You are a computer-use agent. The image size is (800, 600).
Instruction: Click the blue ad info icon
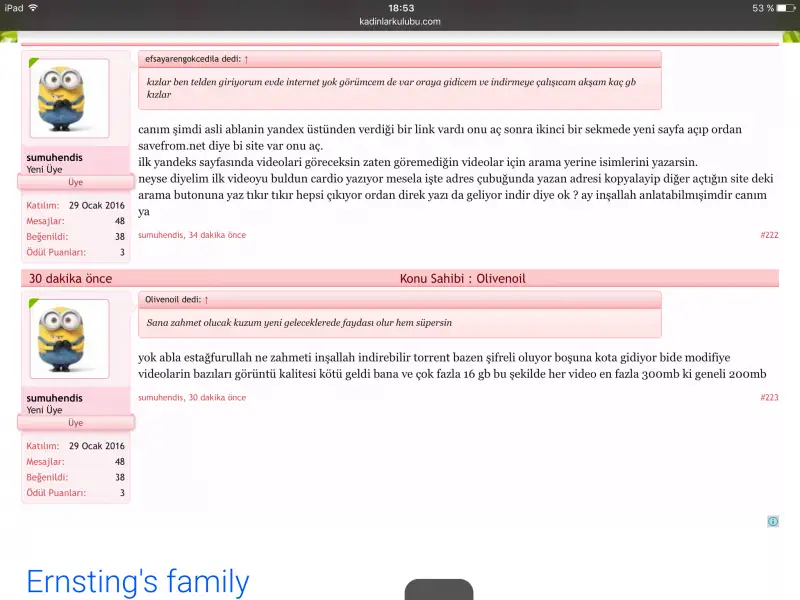773,521
